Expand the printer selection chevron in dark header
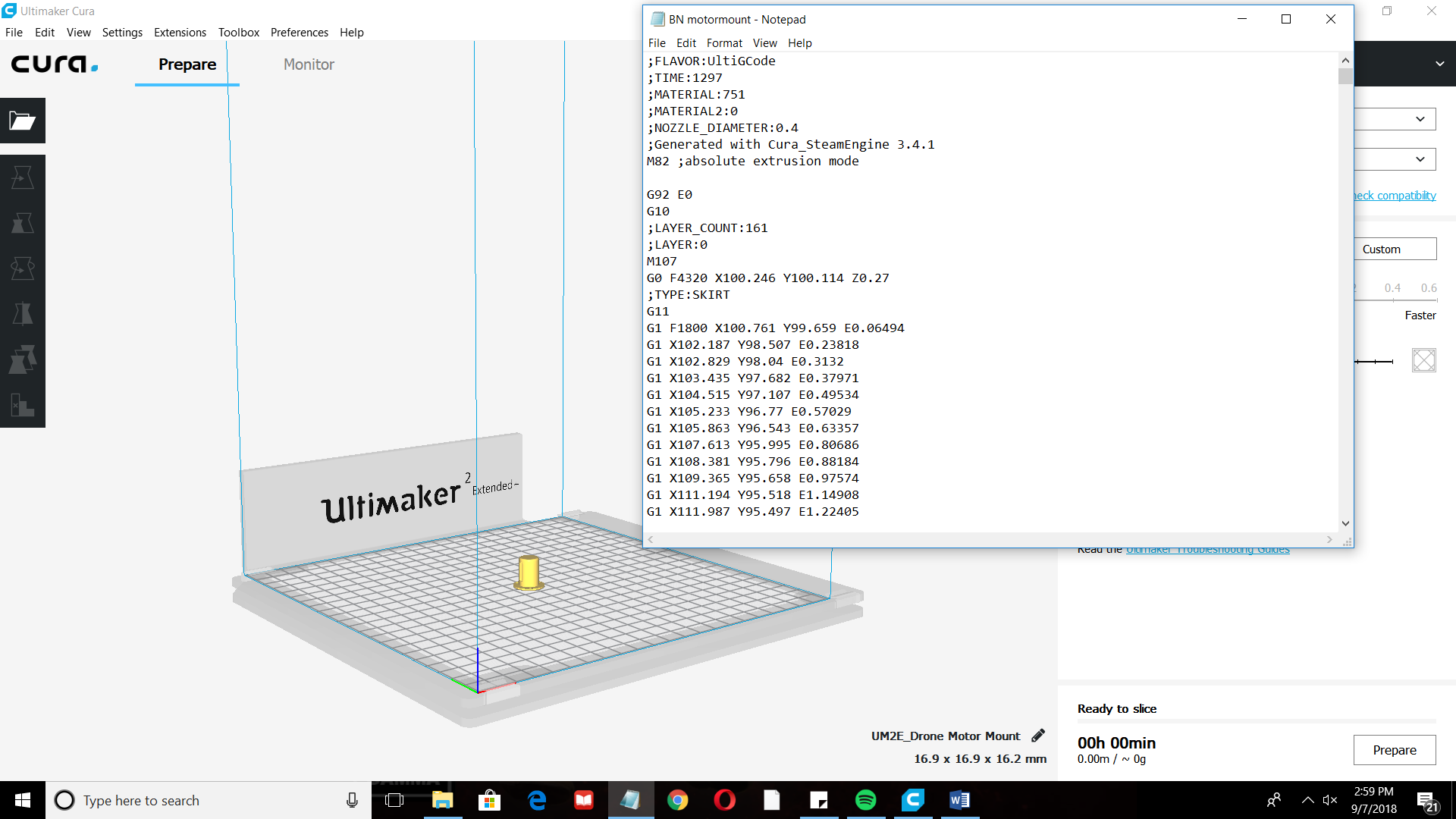 click(x=1439, y=64)
